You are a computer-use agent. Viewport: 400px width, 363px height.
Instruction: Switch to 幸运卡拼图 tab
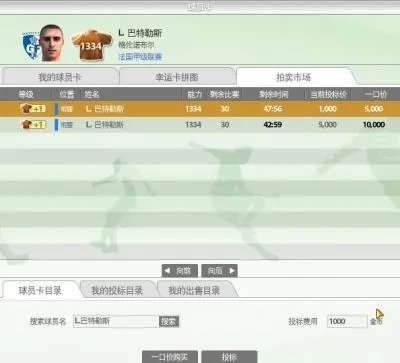click(177, 77)
